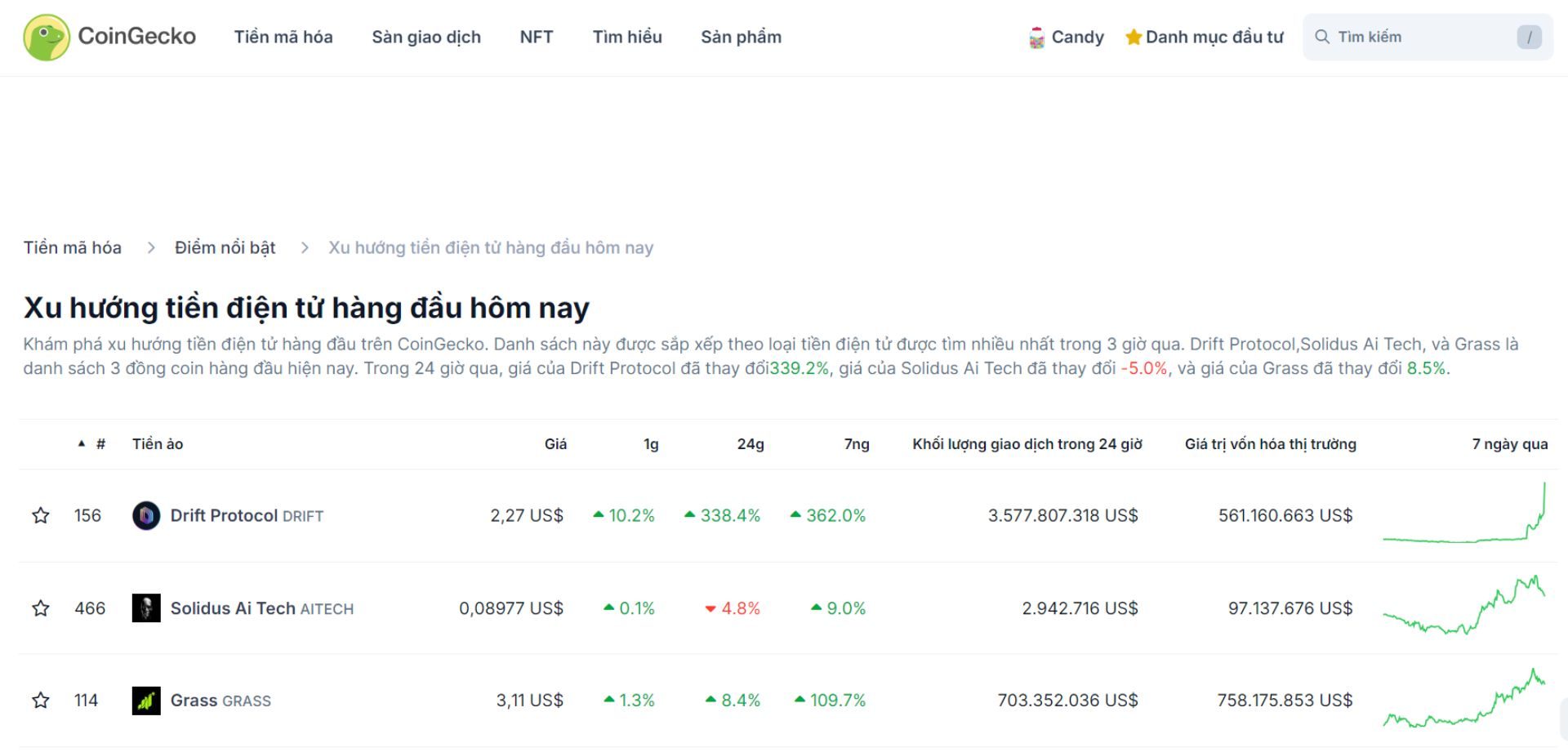Open the Điểm nổi bật breadcrumb link

(225, 247)
